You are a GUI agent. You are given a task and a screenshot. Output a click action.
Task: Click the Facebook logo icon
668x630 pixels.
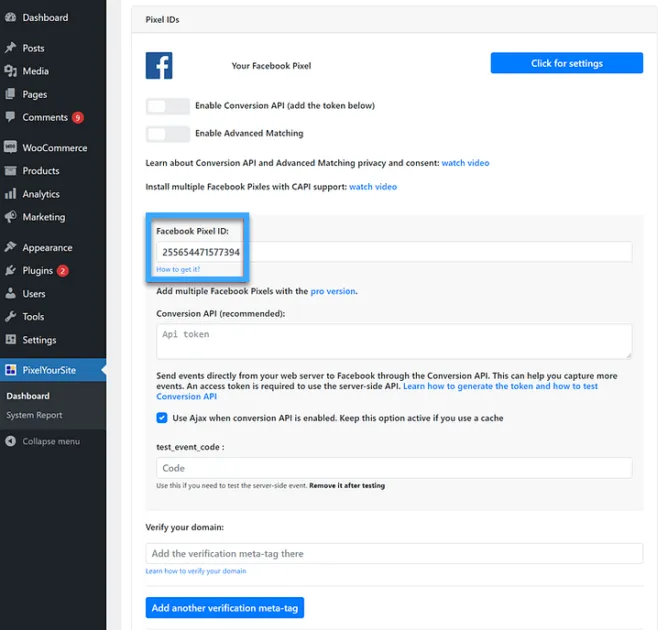159,66
